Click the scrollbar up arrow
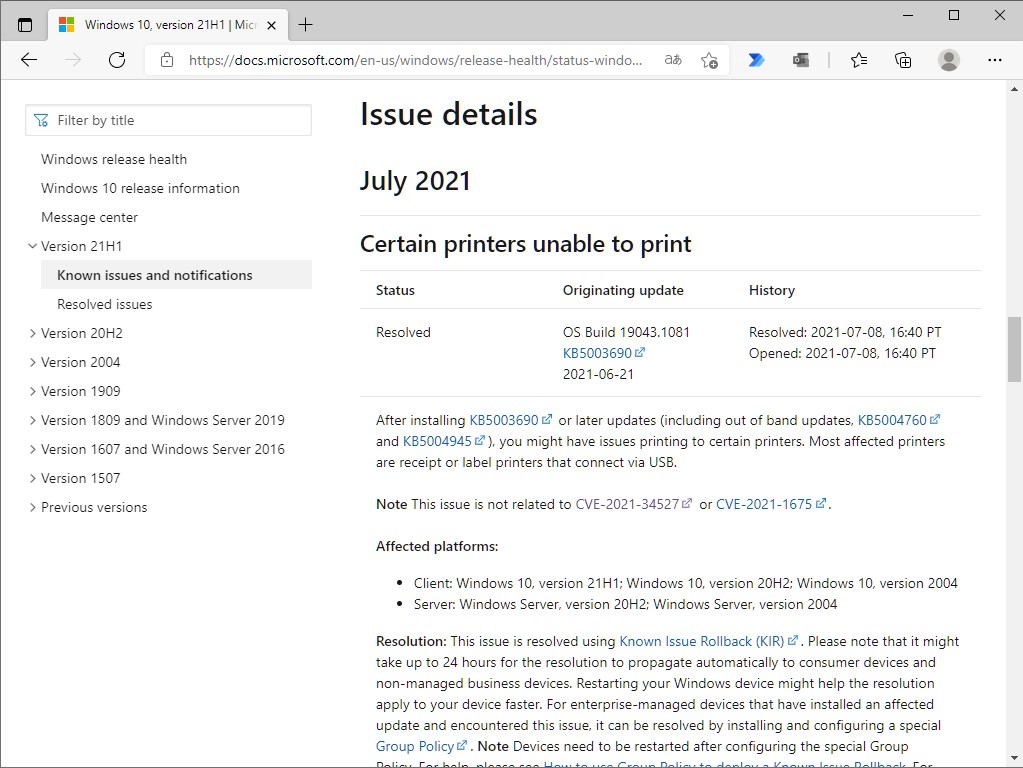This screenshot has height=768, width=1023. point(1014,89)
